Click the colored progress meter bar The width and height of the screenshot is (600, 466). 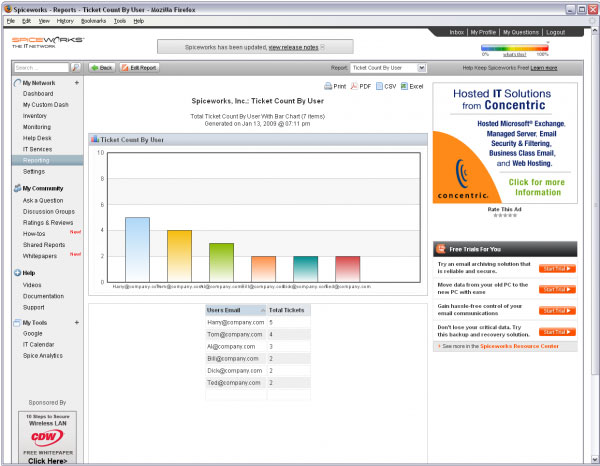click(x=514, y=48)
